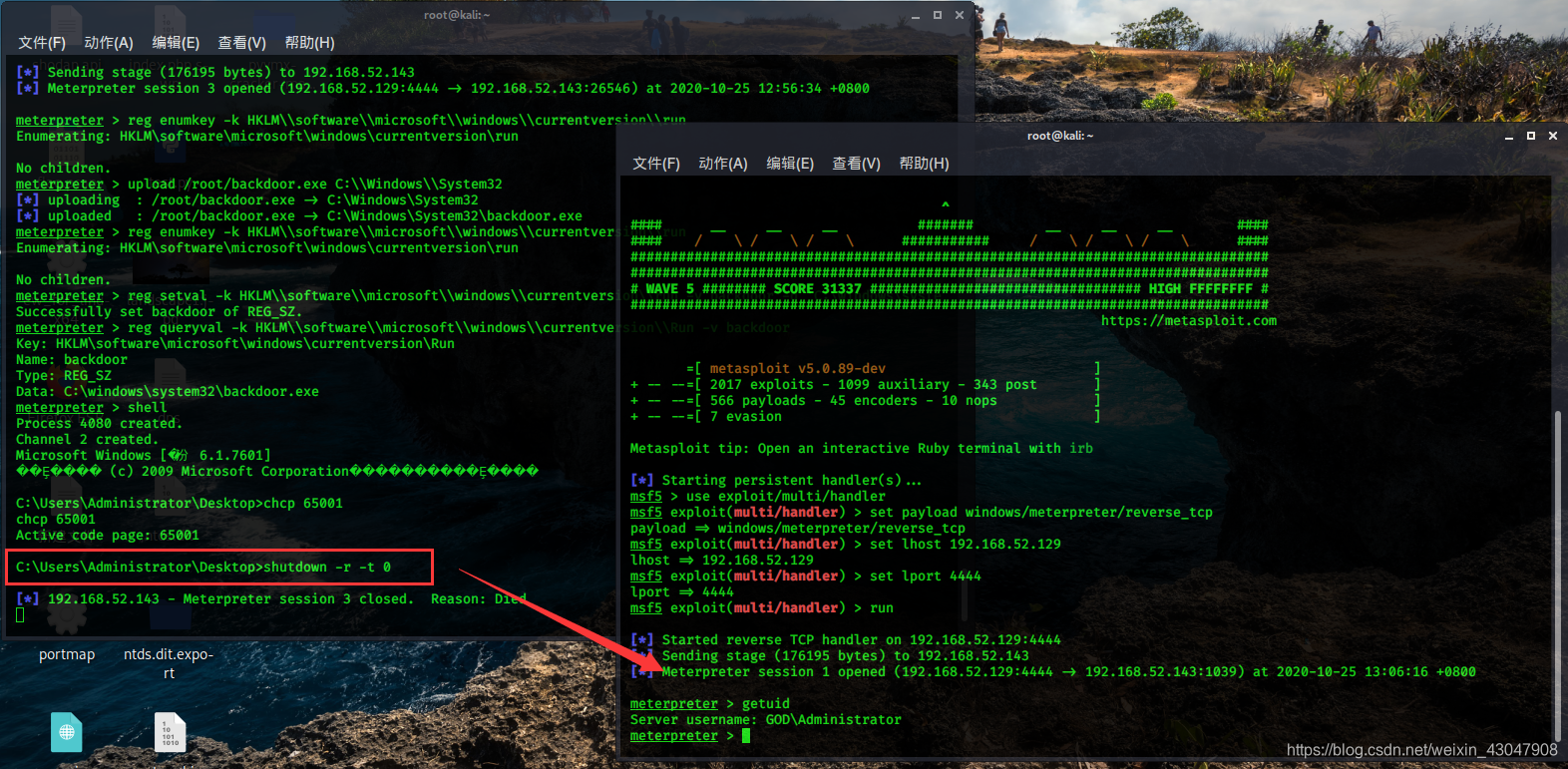Open 动作(A) menu in right terminal window

[723, 164]
